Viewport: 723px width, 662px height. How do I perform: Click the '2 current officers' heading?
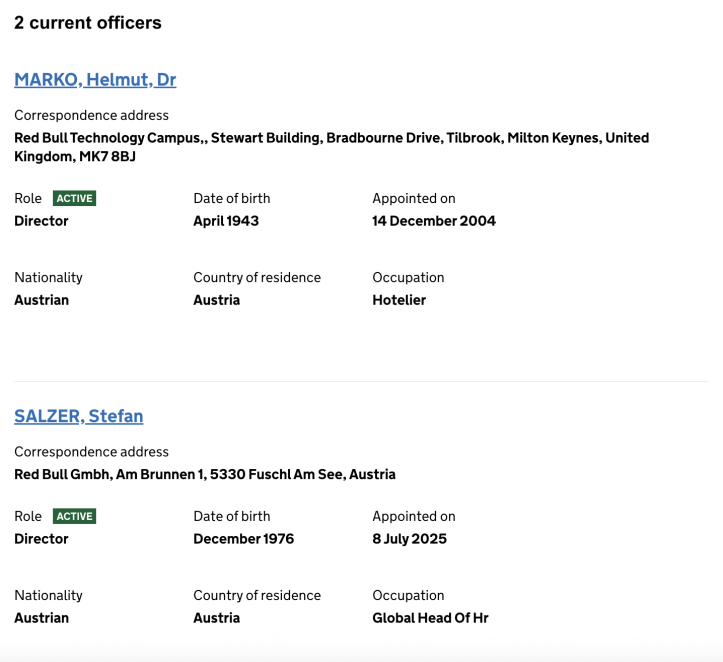[88, 23]
